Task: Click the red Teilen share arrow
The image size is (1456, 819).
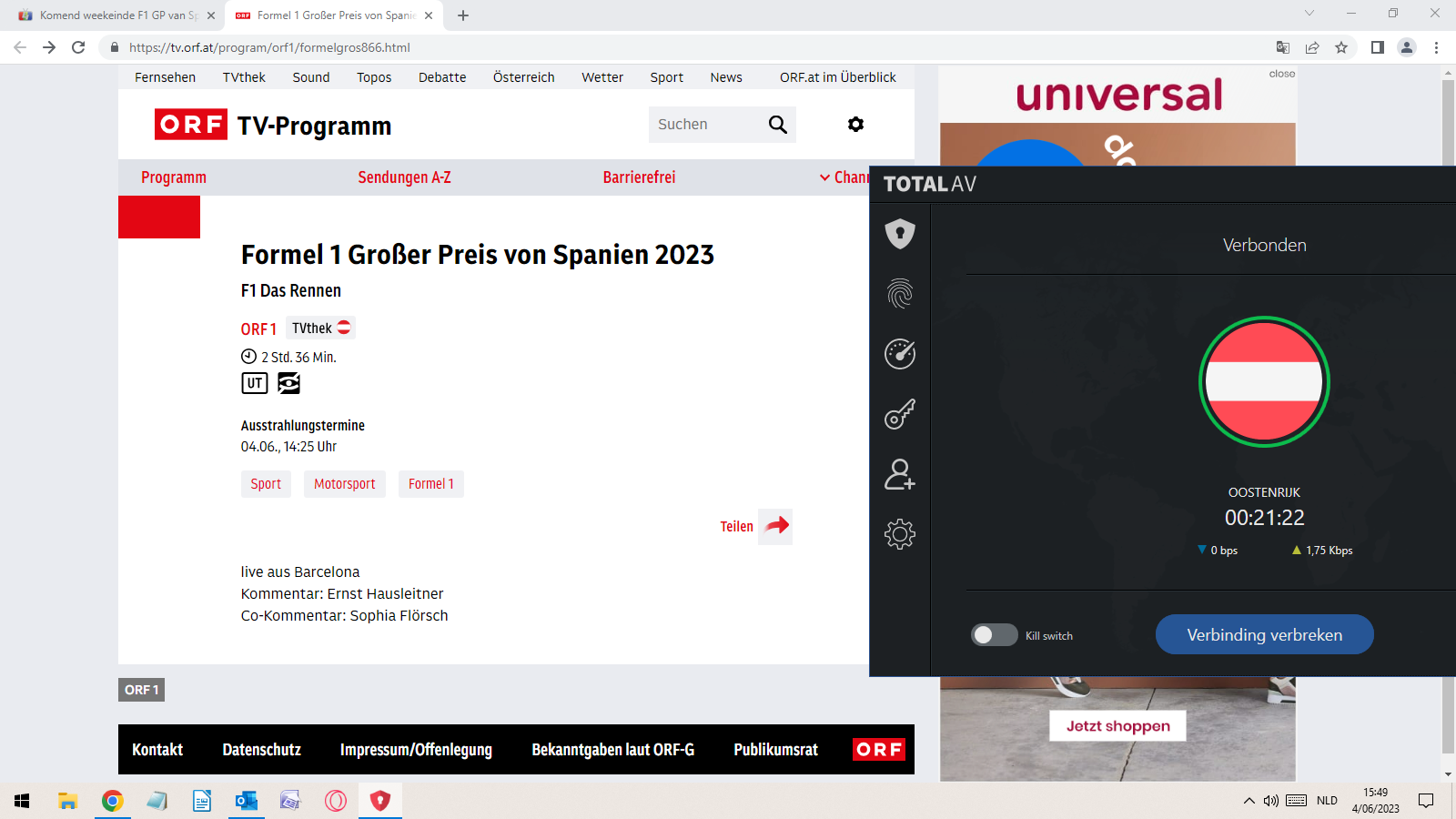Action: pyautogui.click(x=776, y=526)
